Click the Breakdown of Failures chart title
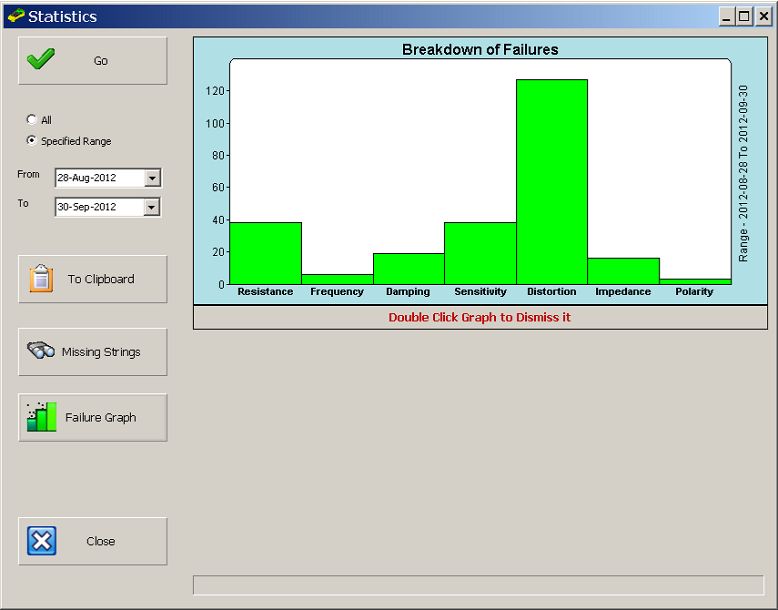The height and width of the screenshot is (610, 778). click(x=480, y=50)
